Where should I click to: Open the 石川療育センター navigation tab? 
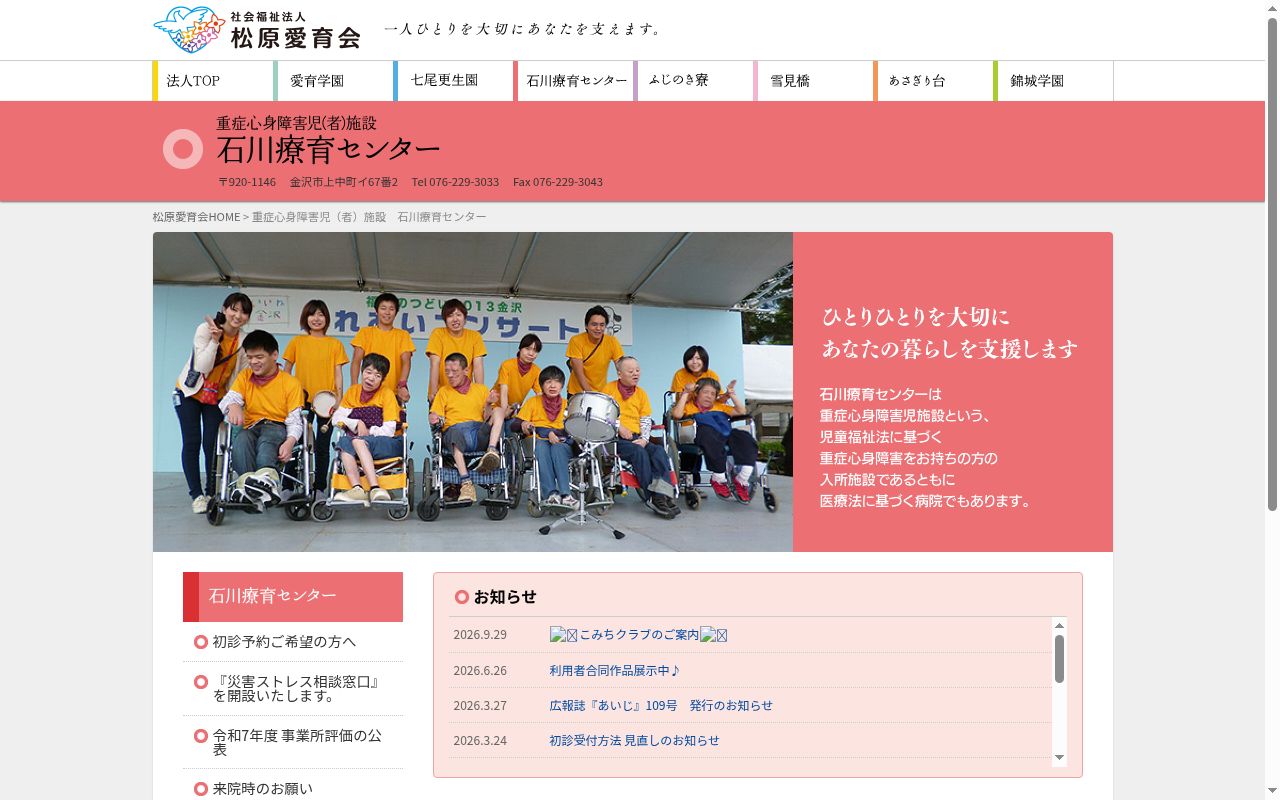coord(573,81)
